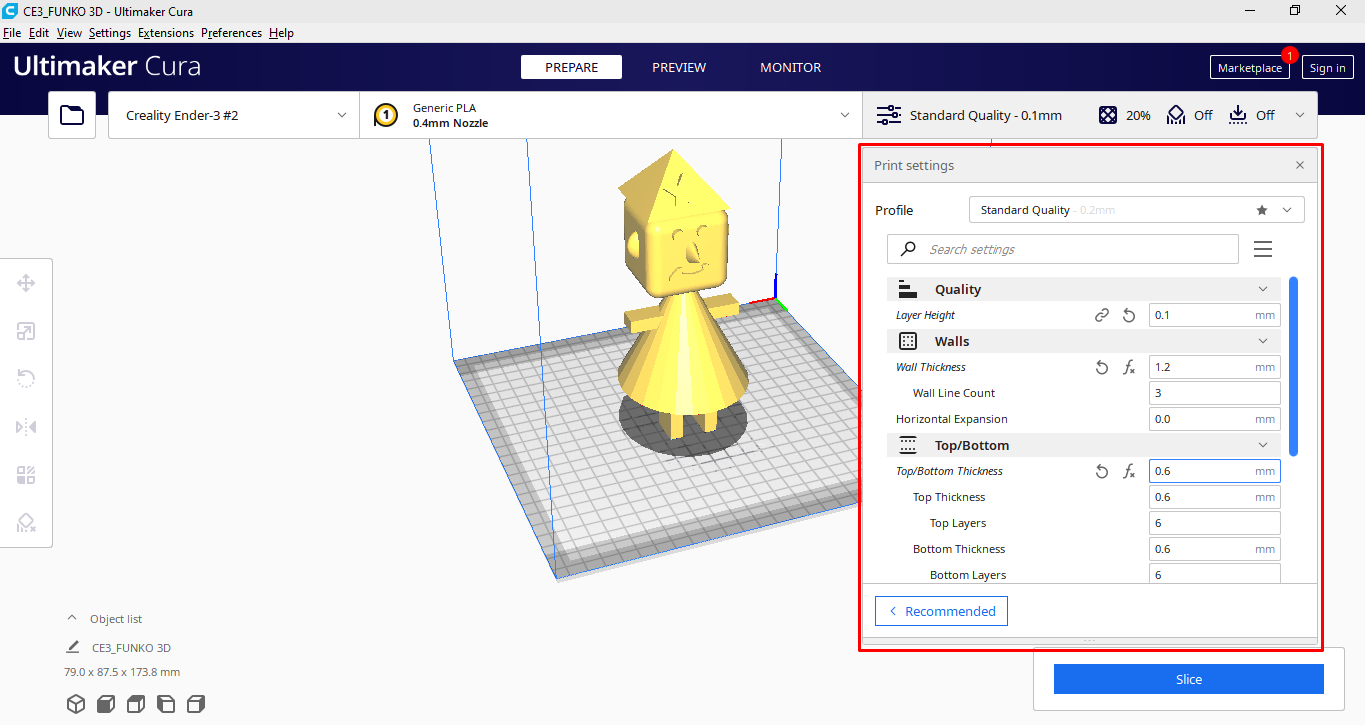This screenshot has width=1365, height=725.
Task: Open the Settings menu
Action: coord(110,33)
